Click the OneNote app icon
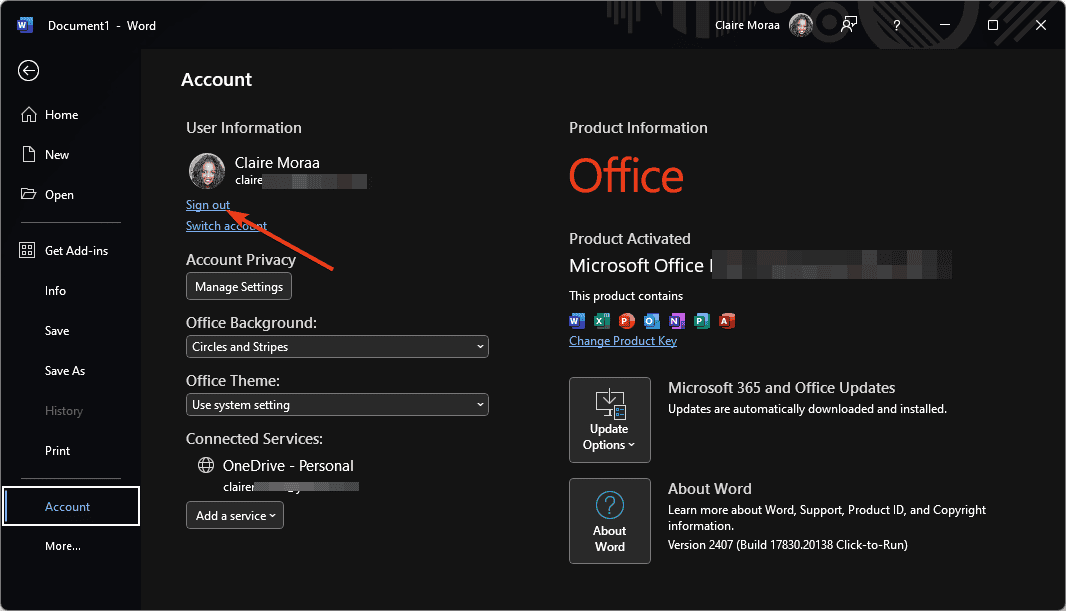The image size is (1066, 611). coord(676,320)
